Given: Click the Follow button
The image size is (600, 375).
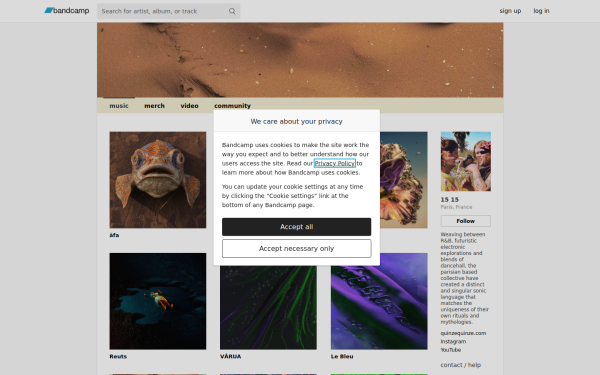Looking at the screenshot, I should click(x=466, y=221).
